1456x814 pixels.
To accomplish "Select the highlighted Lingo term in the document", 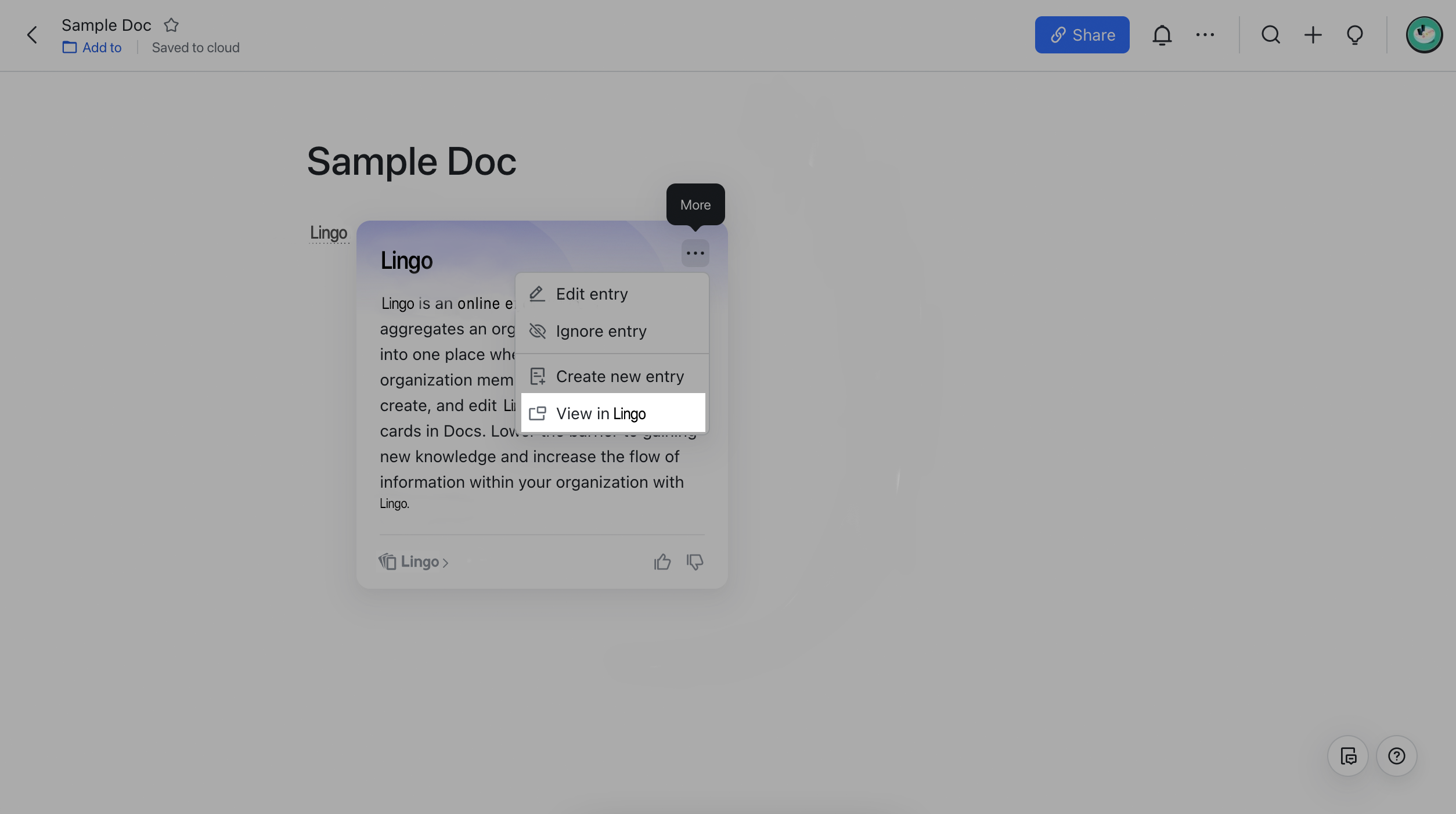I will (329, 232).
